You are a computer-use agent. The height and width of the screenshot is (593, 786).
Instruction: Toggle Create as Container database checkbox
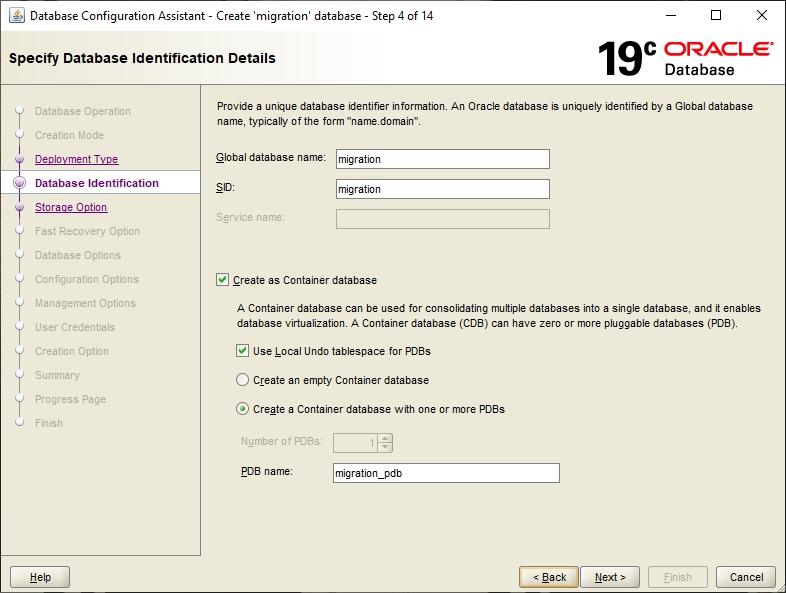pos(223,281)
